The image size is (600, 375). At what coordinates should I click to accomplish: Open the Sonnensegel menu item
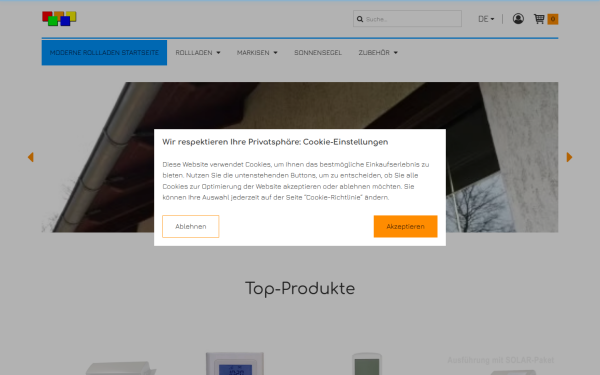318,52
